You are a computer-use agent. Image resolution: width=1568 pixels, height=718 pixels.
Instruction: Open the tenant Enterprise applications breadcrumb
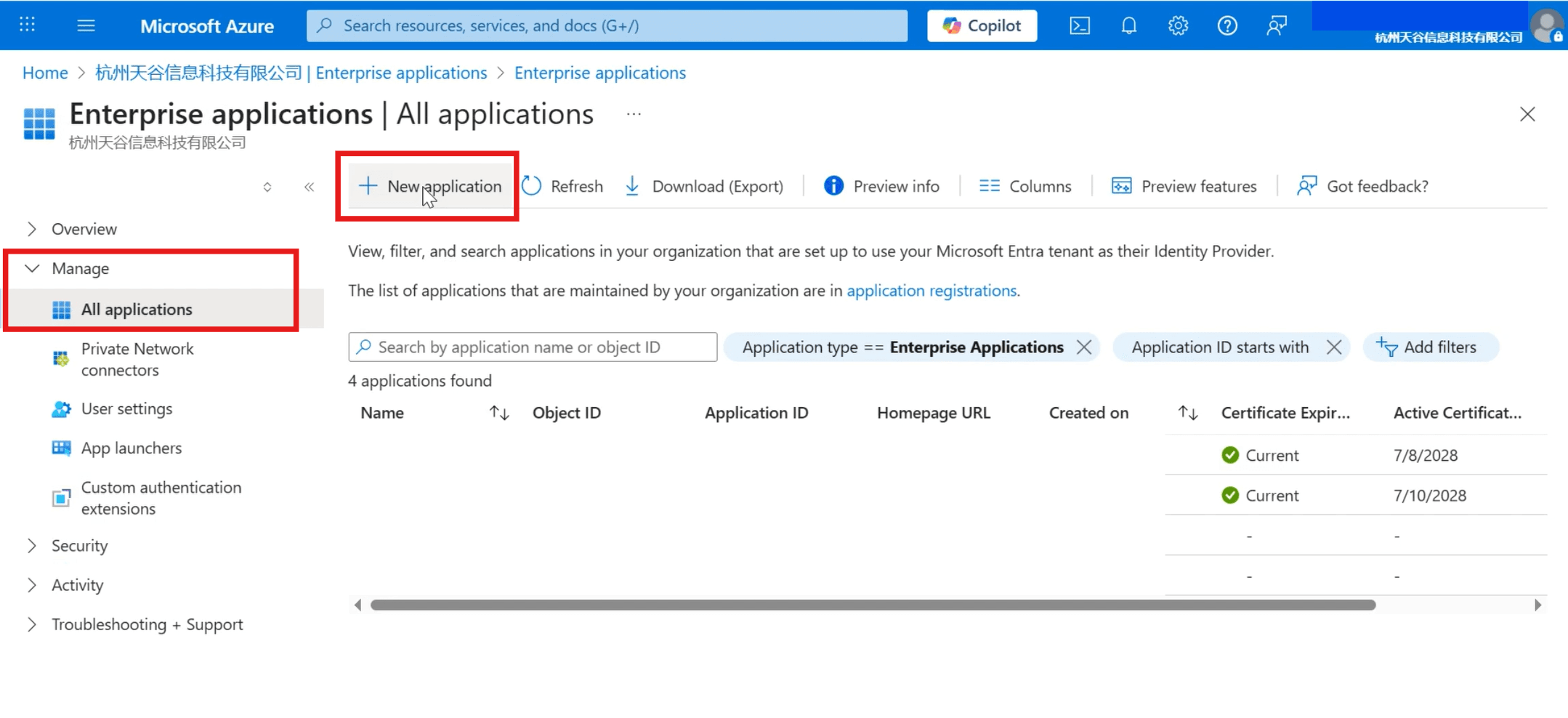pyautogui.click(x=291, y=73)
